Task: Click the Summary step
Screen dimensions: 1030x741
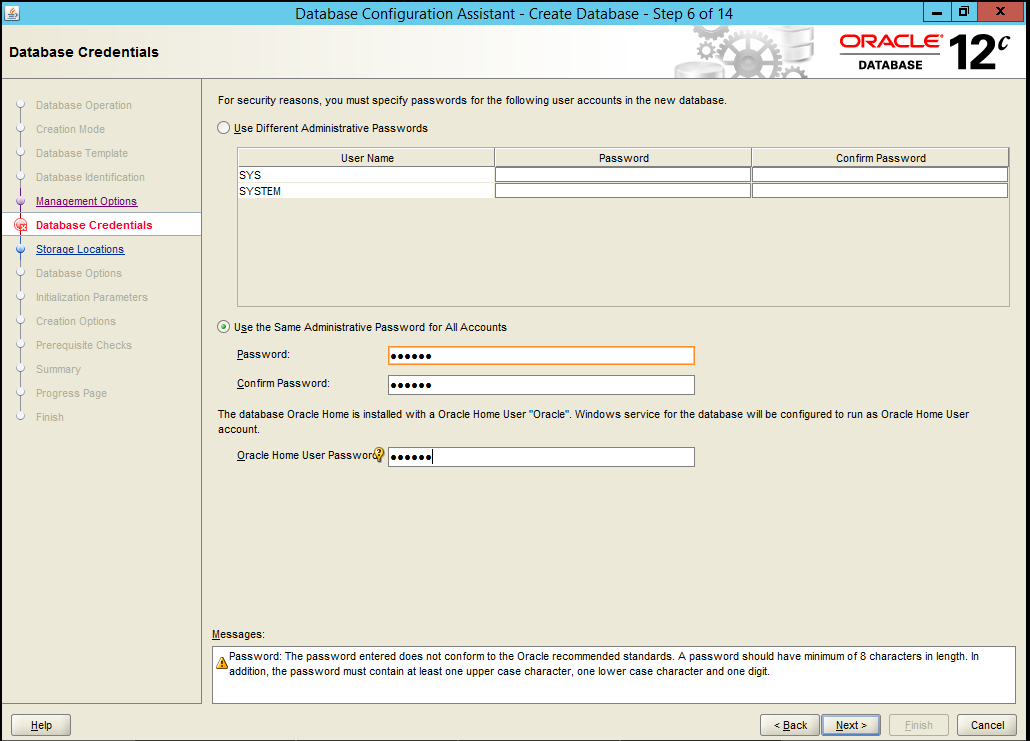Action: click(x=58, y=369)
